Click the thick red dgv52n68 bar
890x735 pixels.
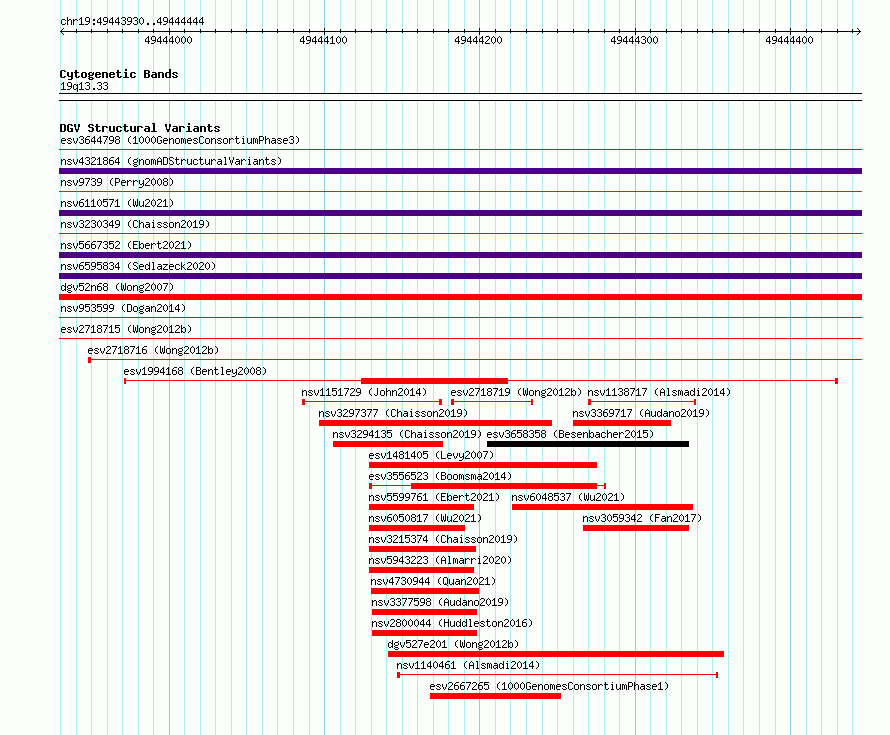(460, 297)
